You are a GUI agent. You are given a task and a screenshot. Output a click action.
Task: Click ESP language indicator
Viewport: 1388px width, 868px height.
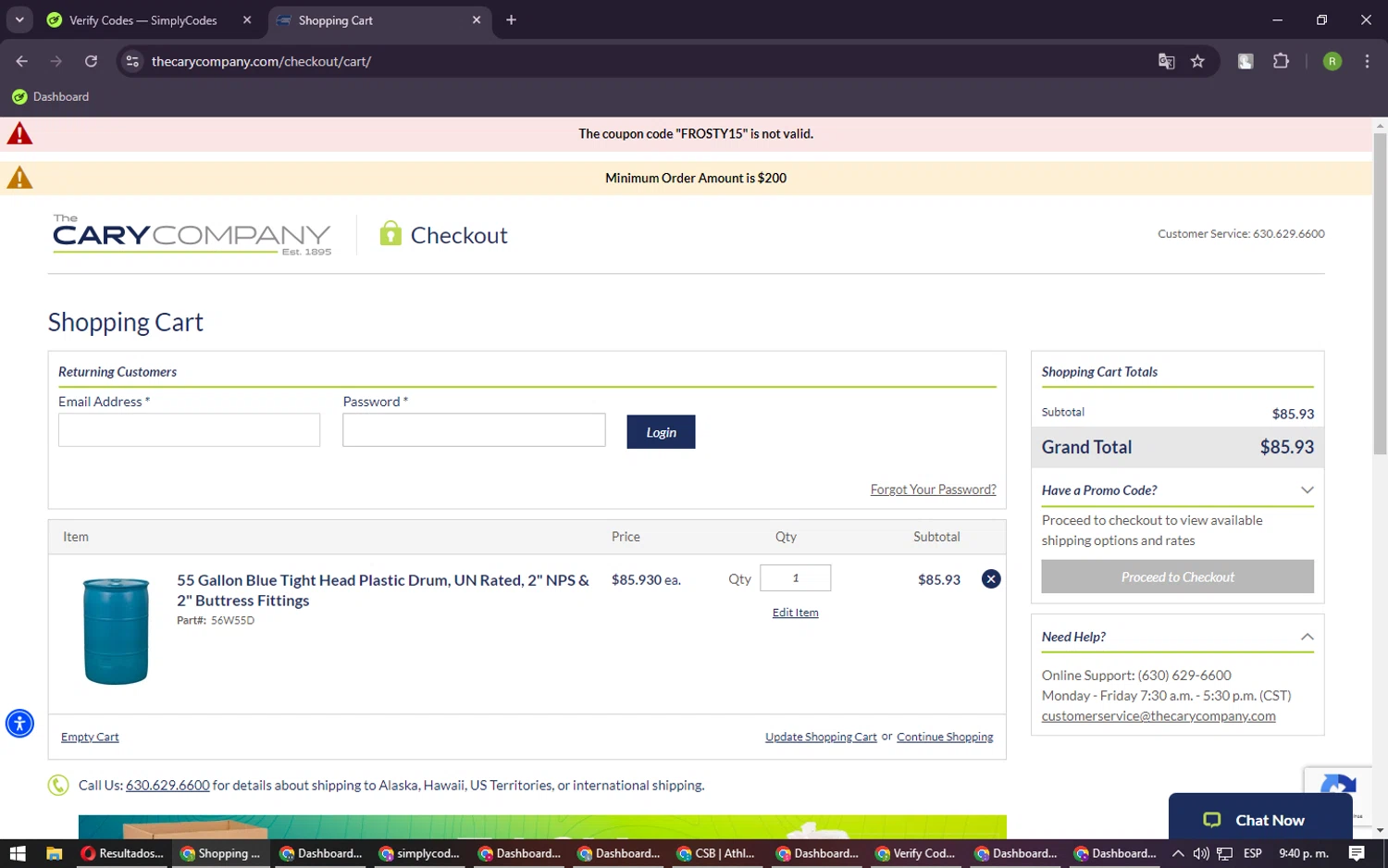[x=1253, y=853]
